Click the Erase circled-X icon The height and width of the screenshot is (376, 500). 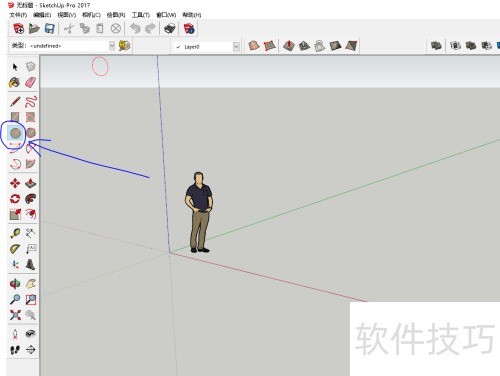click(x=116, y=29)
